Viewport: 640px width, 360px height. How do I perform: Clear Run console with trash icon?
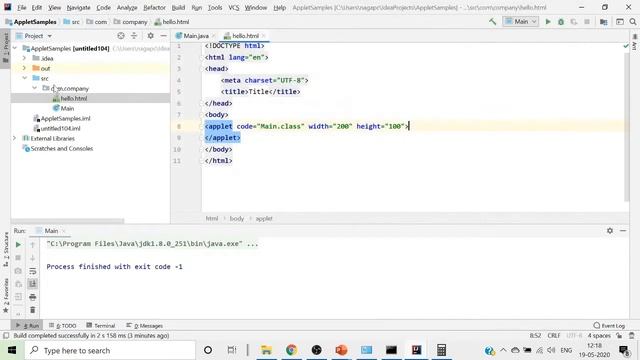click(33, 310)
